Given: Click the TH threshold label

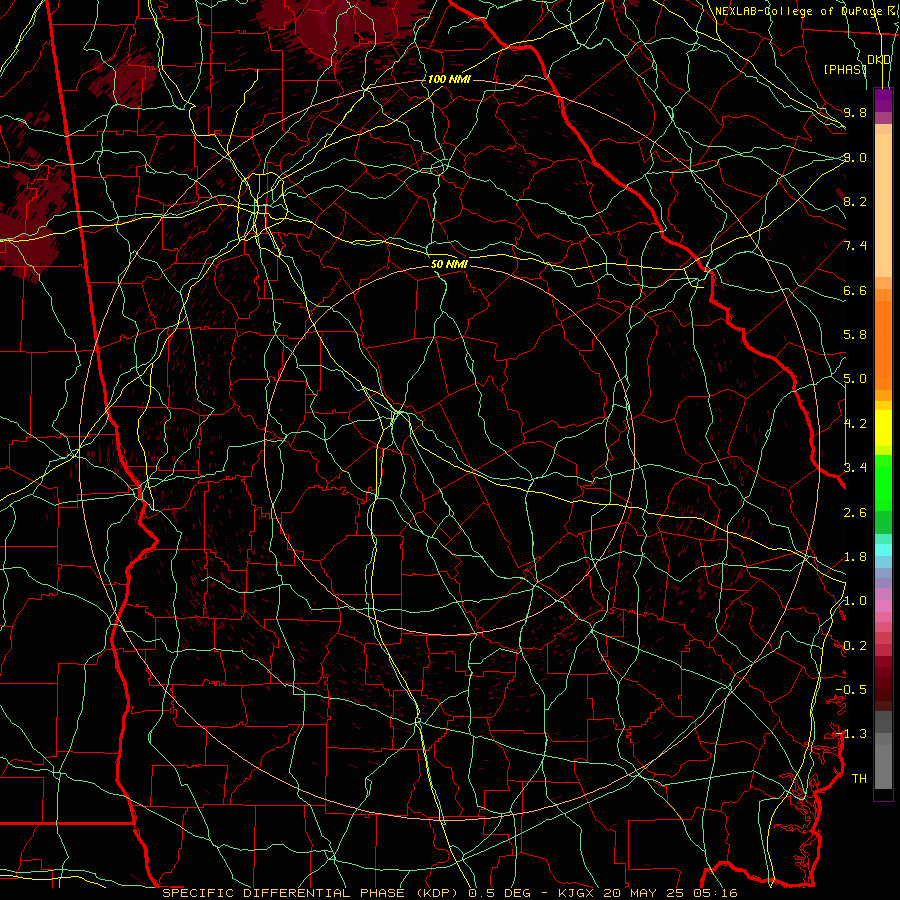Looking at the screenshot, I should pos(859,779).
